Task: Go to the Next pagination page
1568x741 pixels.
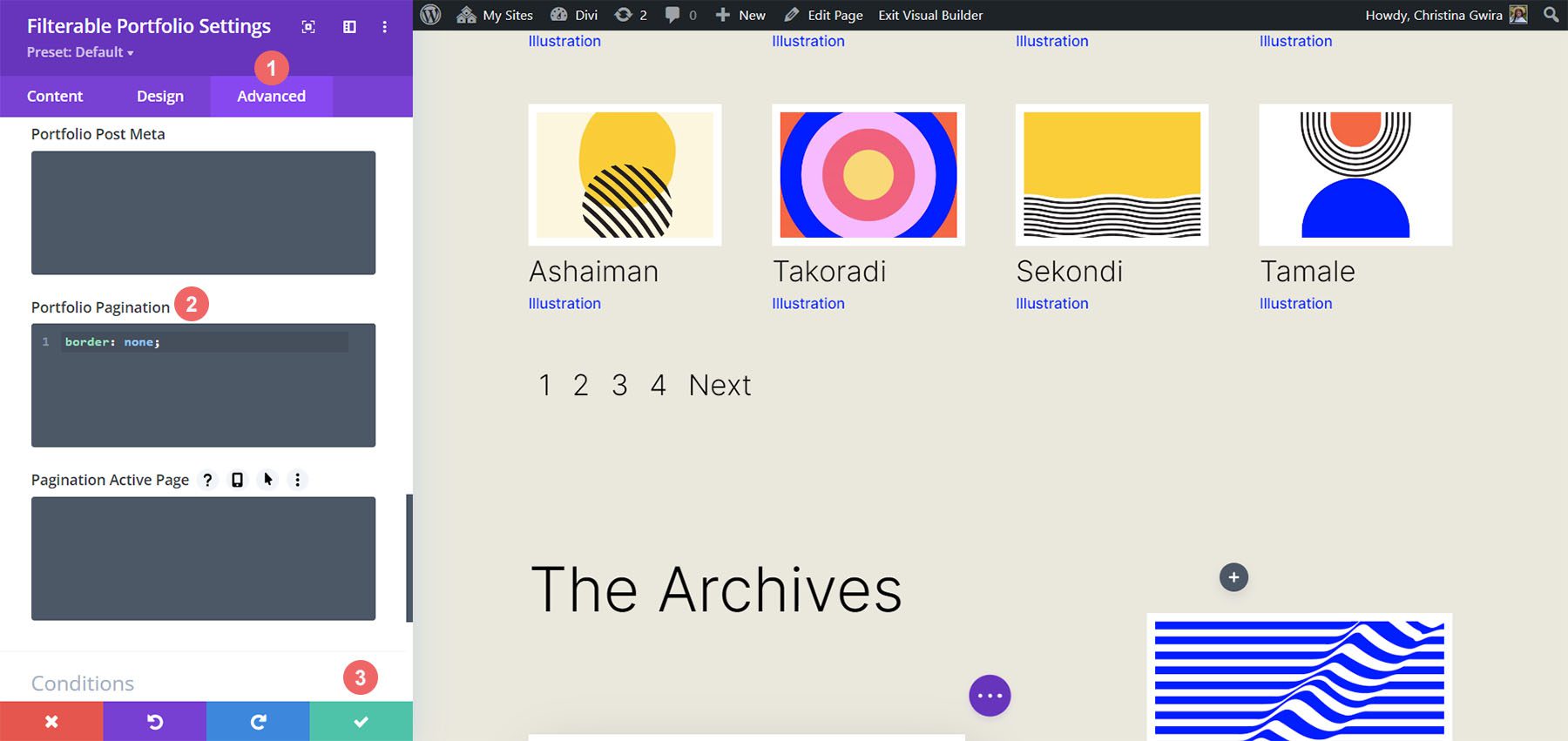Action: pyautogui.click(x=720, y=385)
